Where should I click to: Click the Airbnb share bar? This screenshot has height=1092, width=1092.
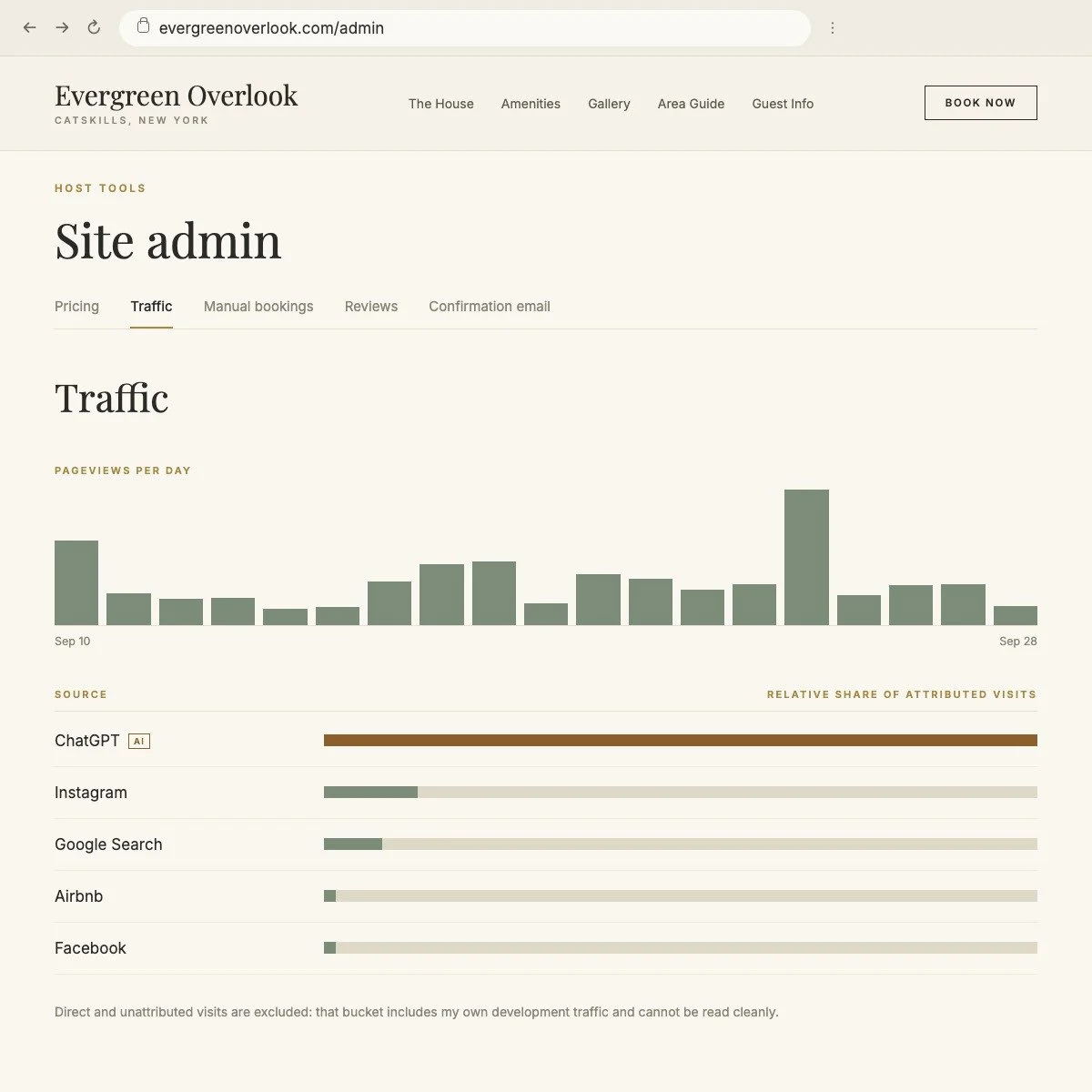pos(681,896)
